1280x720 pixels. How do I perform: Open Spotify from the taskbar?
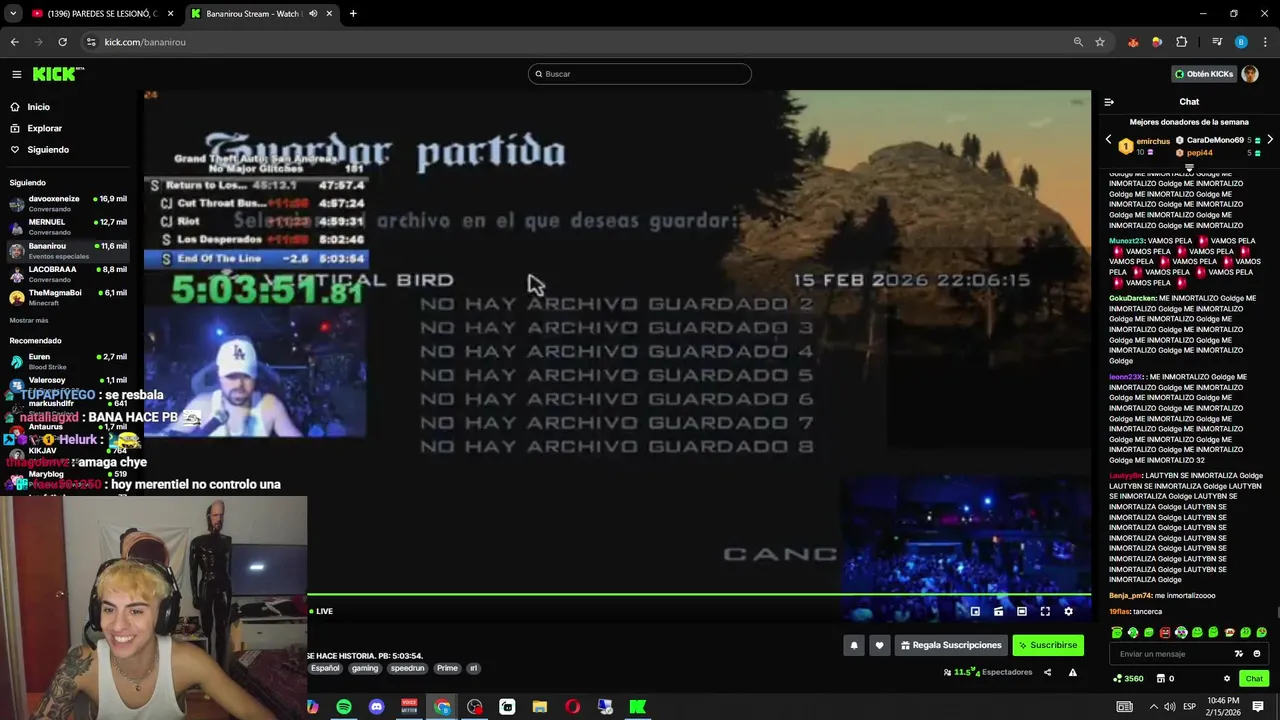(x=344, y=707)
